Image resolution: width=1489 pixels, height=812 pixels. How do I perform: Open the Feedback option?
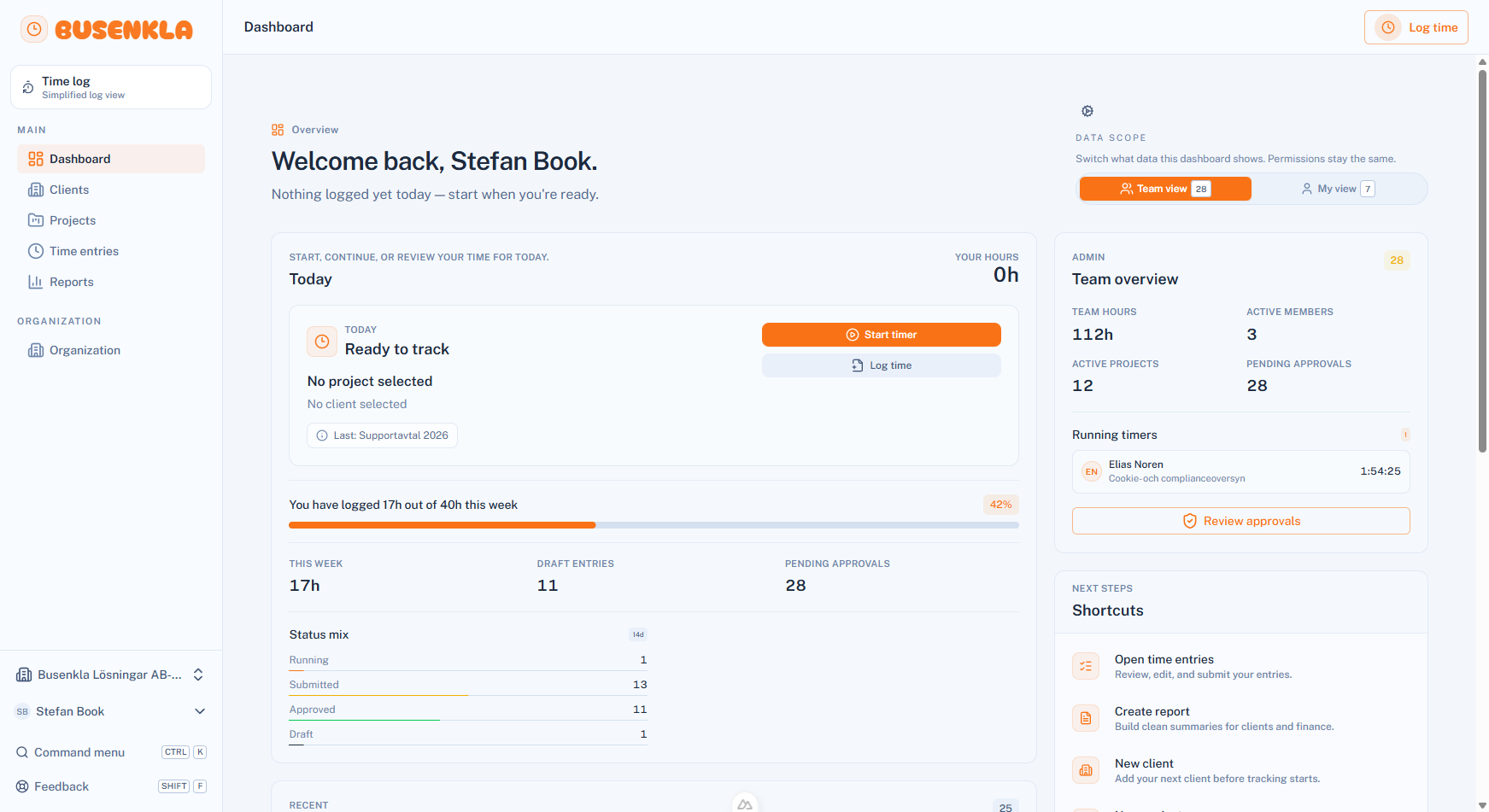[x=111, y=786]
